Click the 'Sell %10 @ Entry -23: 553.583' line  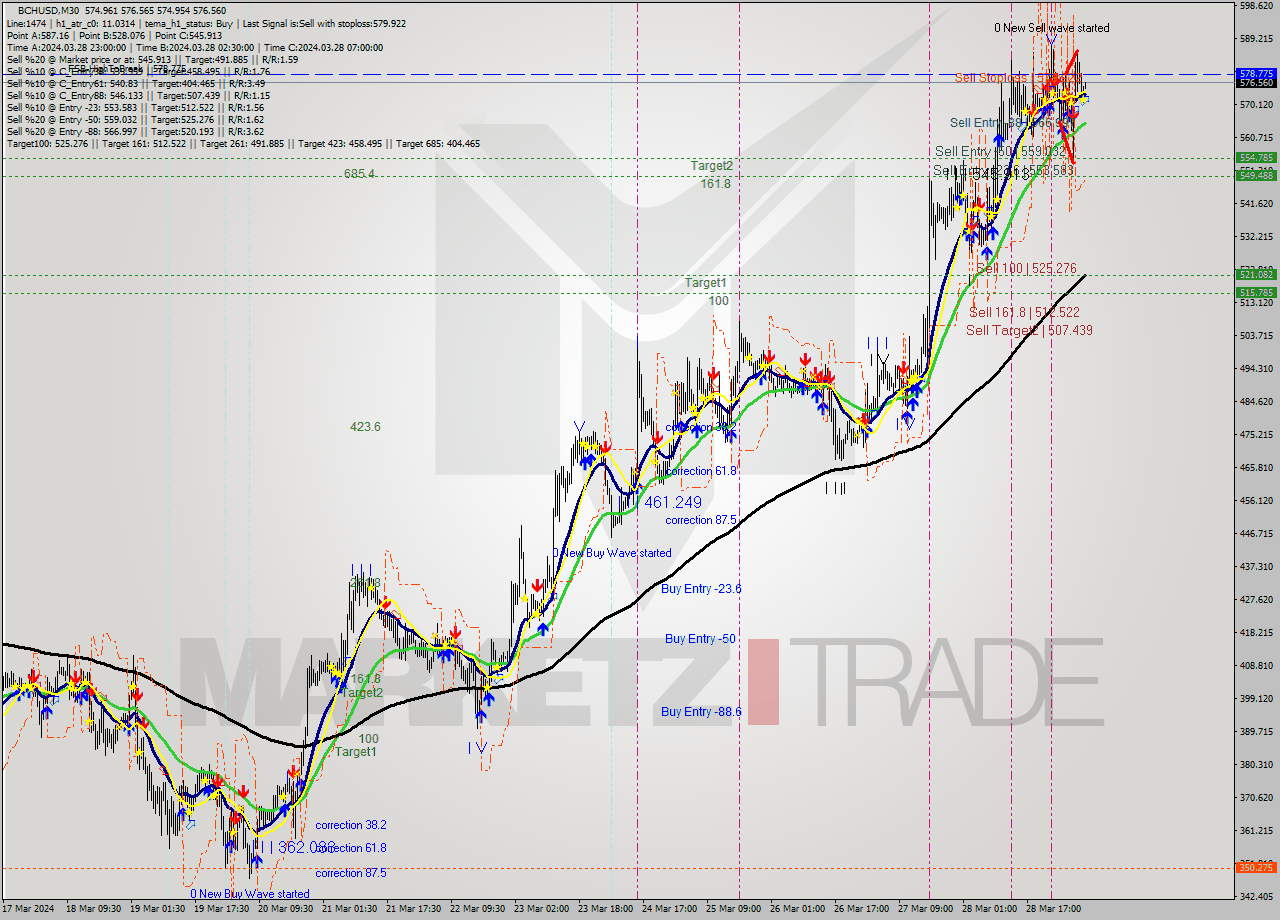tap(135, 107)
